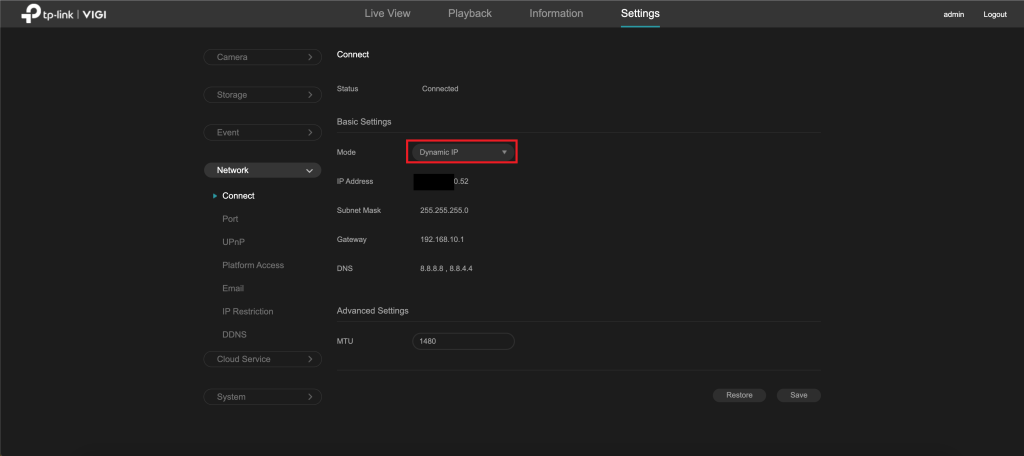Collapse the Network settings section
This screenshot has width=1024, height=456.
[263, 171]
